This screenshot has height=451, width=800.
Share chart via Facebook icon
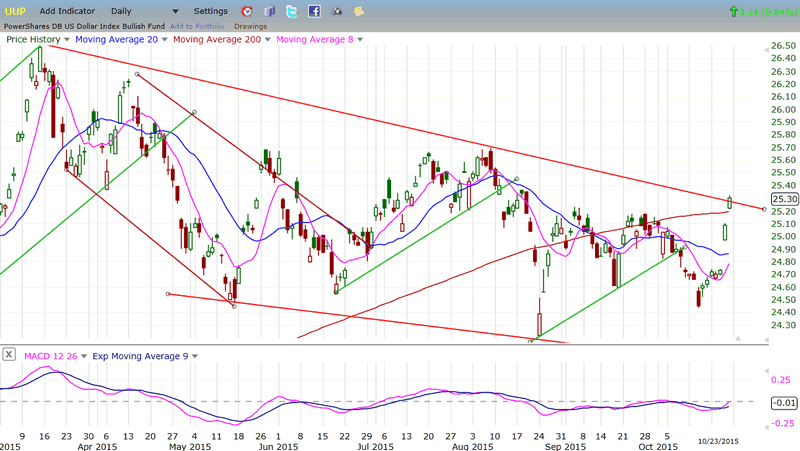(x=314, y=11)
